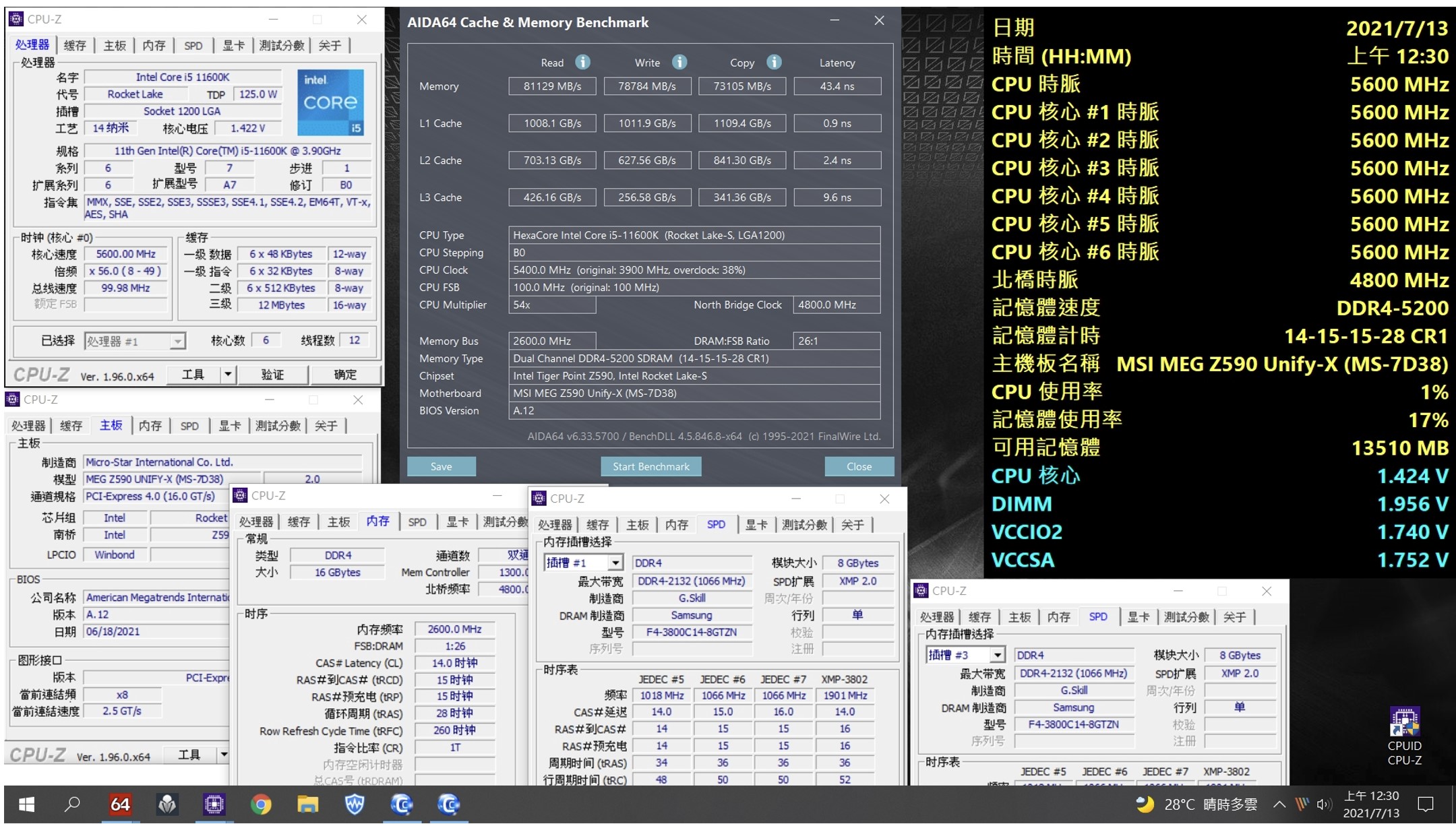Open slot #1 memory slot dropdown
The height and width of the screenshot is (824, 1456).
[x=615, y=563]
